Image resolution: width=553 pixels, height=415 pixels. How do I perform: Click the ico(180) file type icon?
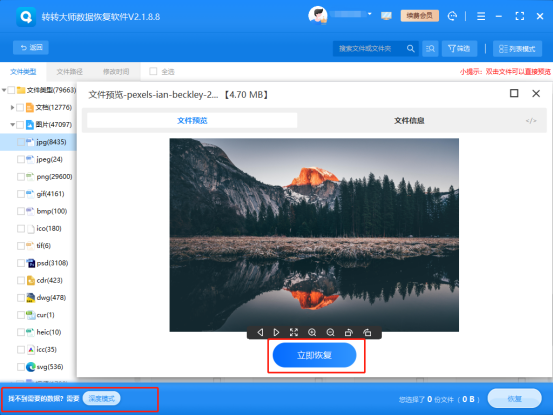click(31, 228)
